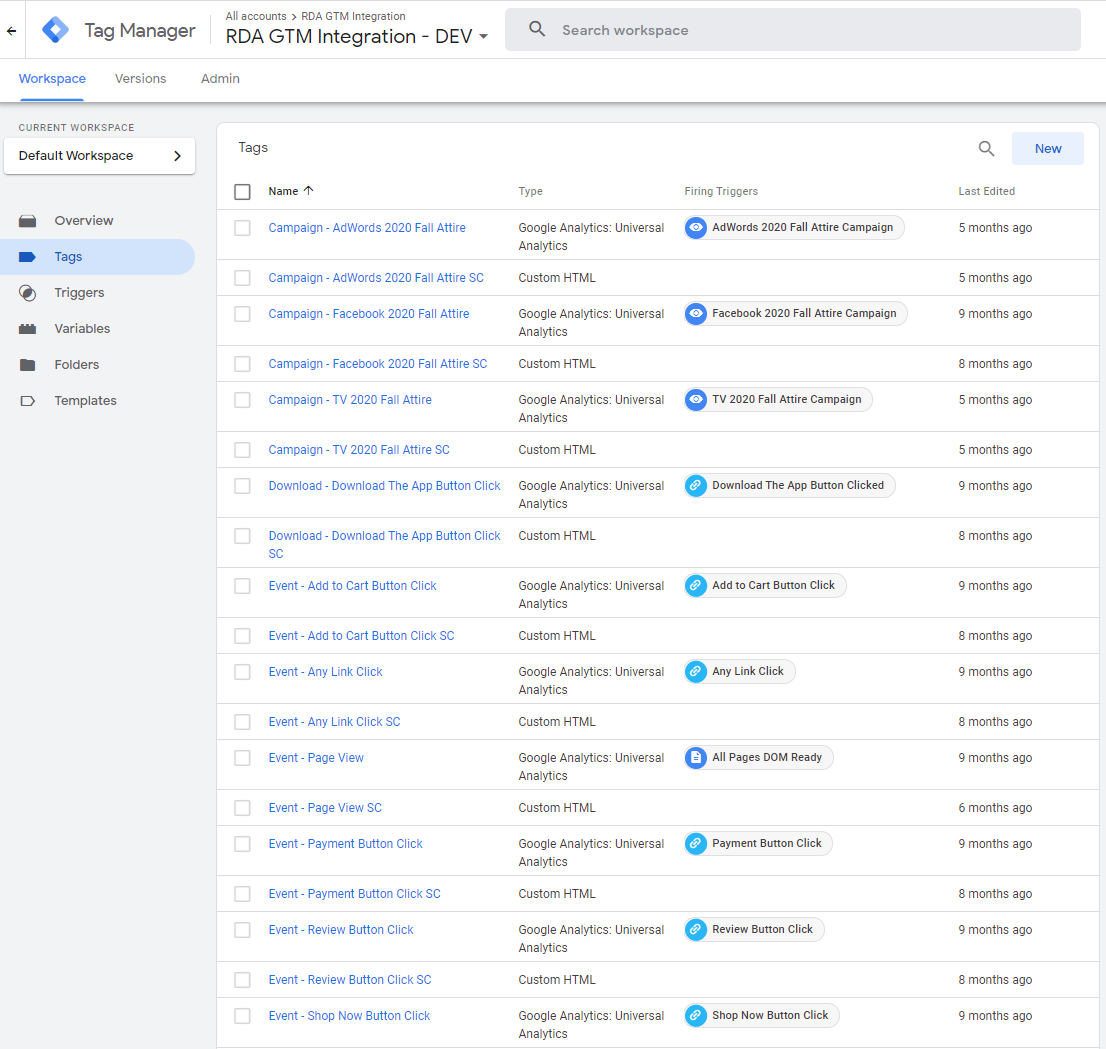Click the Templates sidebar icon
The image size is (1106, 1049).
coord(28,401)
